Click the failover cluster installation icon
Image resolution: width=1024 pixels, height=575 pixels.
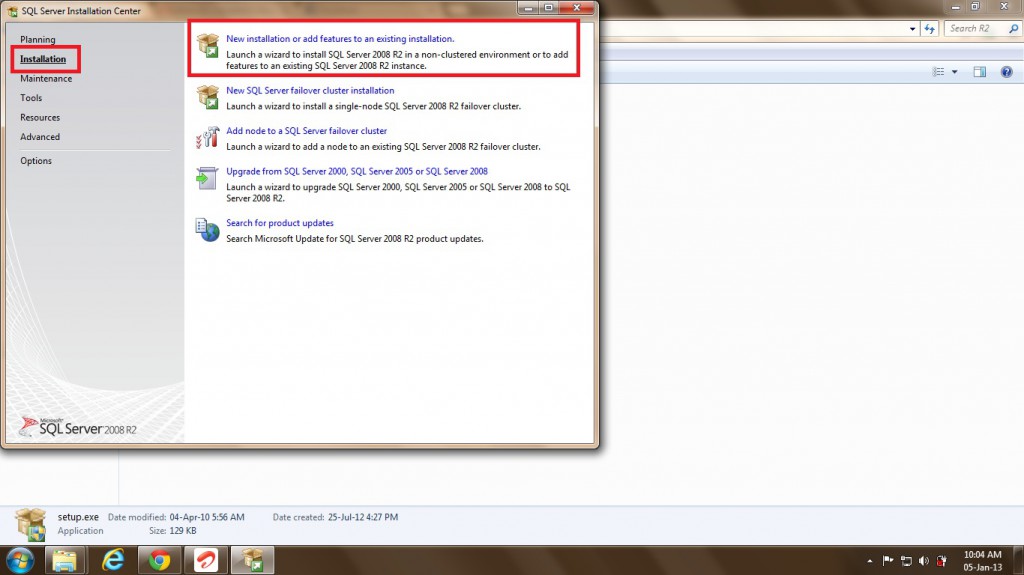click(208, 96)
